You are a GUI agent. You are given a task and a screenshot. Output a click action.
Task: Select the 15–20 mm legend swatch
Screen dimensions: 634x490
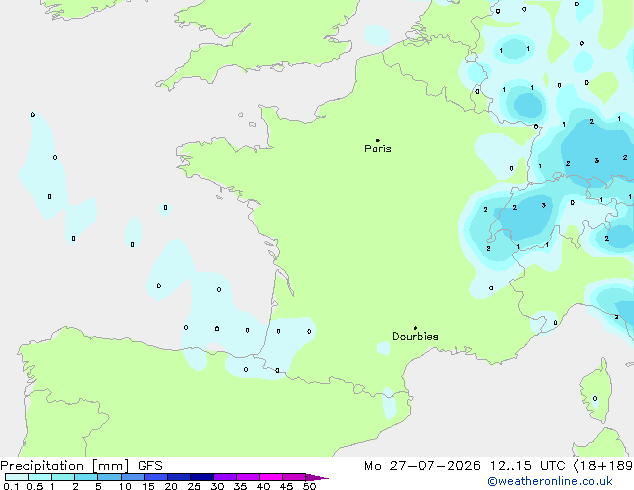pos(155,477)
